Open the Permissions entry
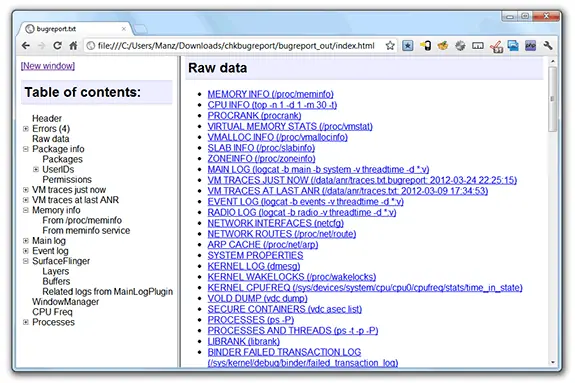 (x=67, y=179)
